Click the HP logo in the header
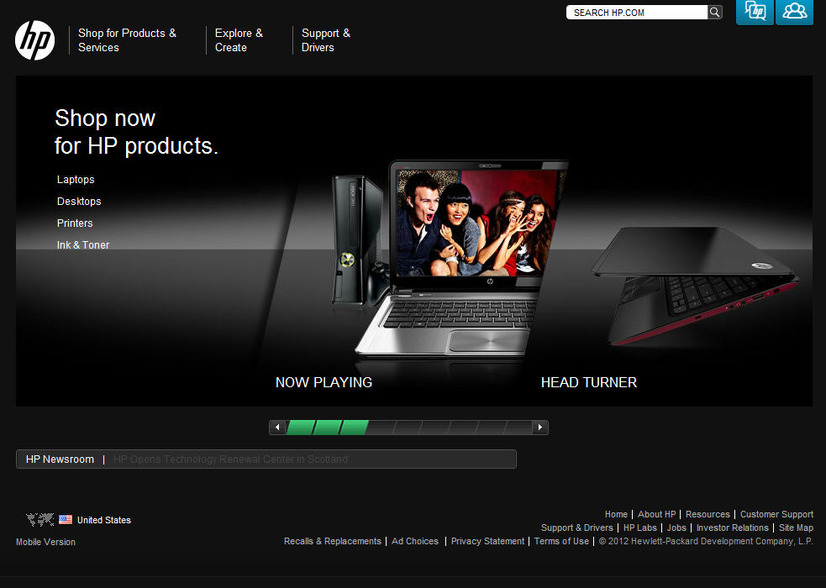The height and width of the screenshot is (588, 826). pyautogui.click(x=35, y=40)
